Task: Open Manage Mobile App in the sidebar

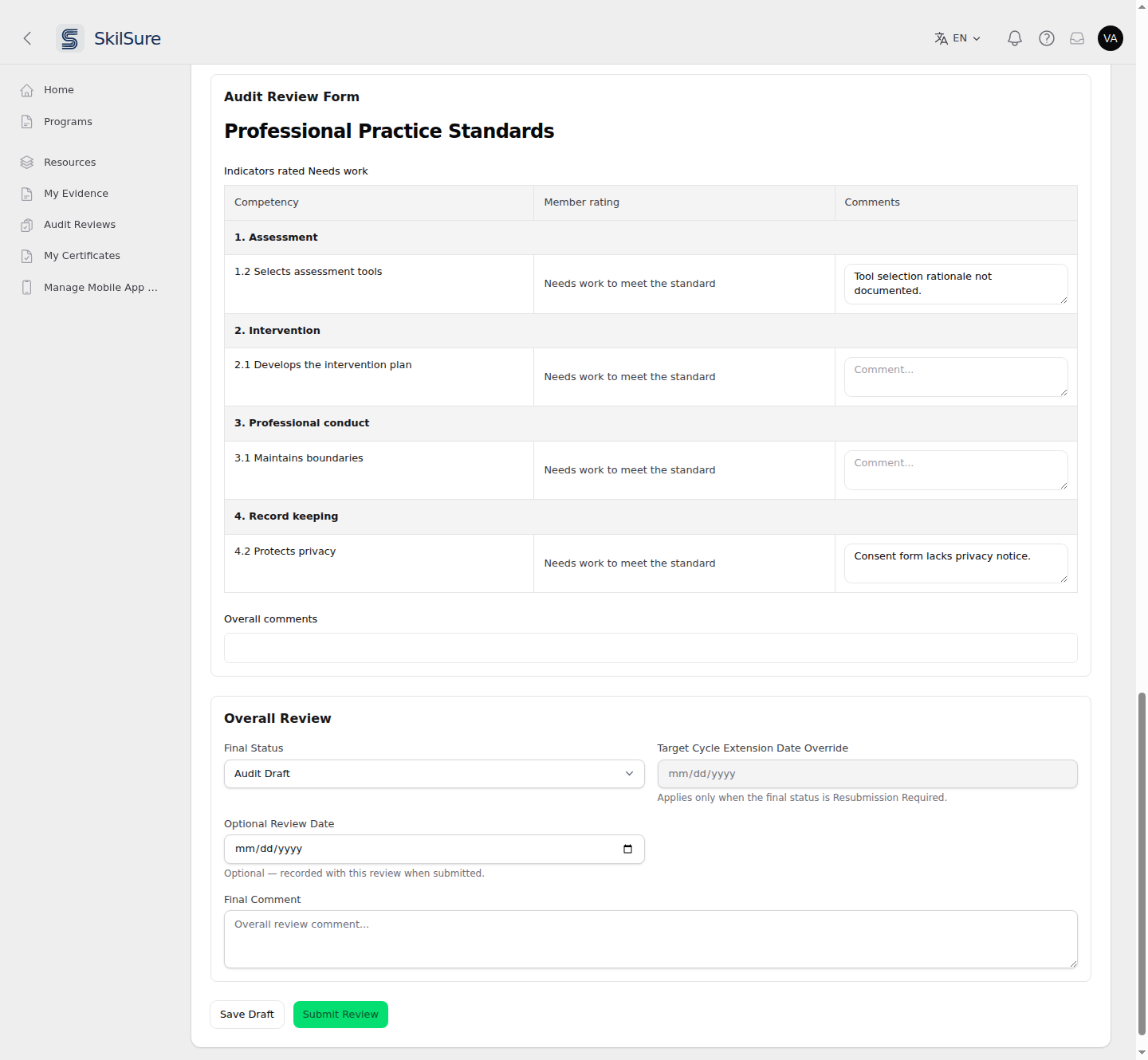Action: pyautogui.click(x=100, y=288)
